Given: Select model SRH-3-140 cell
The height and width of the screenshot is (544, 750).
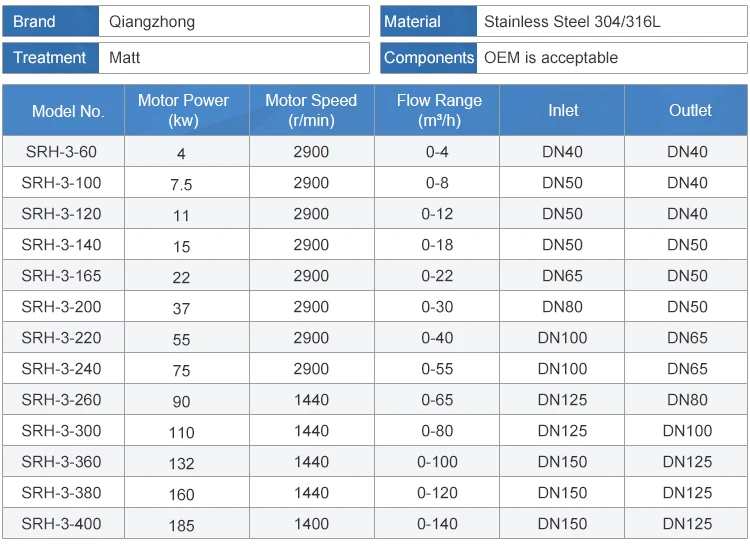Looking at the screenshot, I should click(64, 245).
